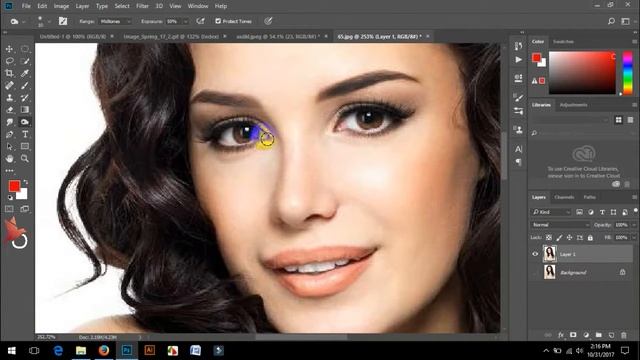Viewport: 640px width, 360px height.
Task: Open the Exposure value dropdown arrow
Action: 185,21
